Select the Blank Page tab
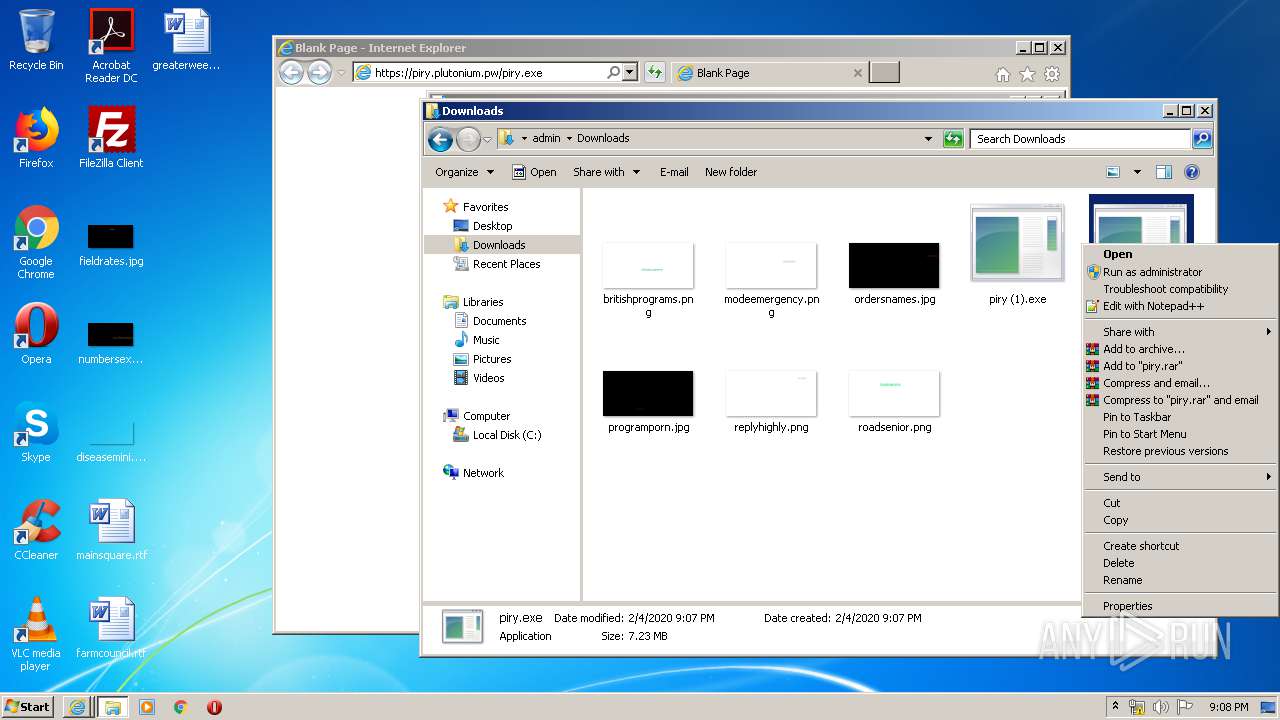Image resolution: width=1280 pixels, height=720 pixels. 770,72
